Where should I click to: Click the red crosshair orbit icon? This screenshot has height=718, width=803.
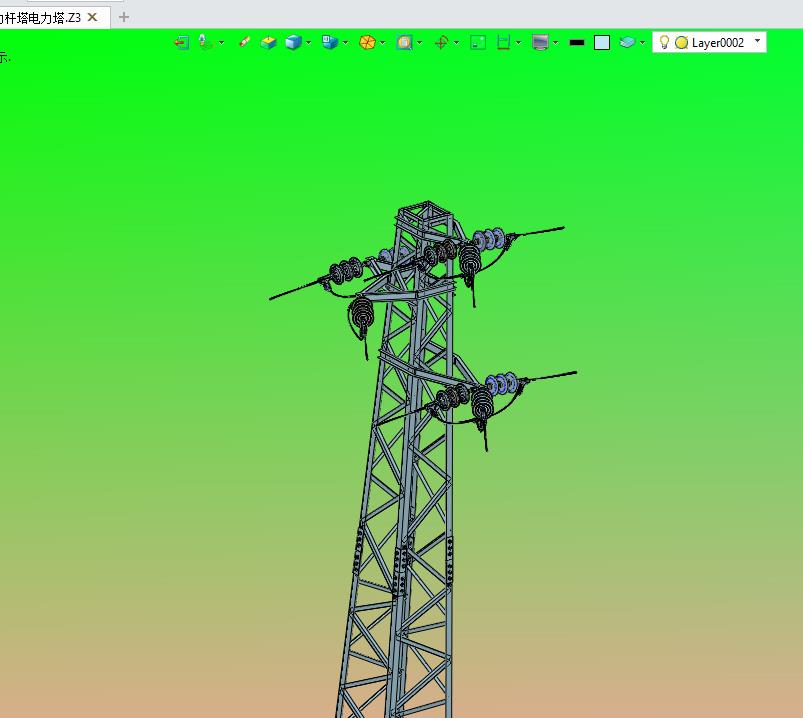[x=441, y=42]
